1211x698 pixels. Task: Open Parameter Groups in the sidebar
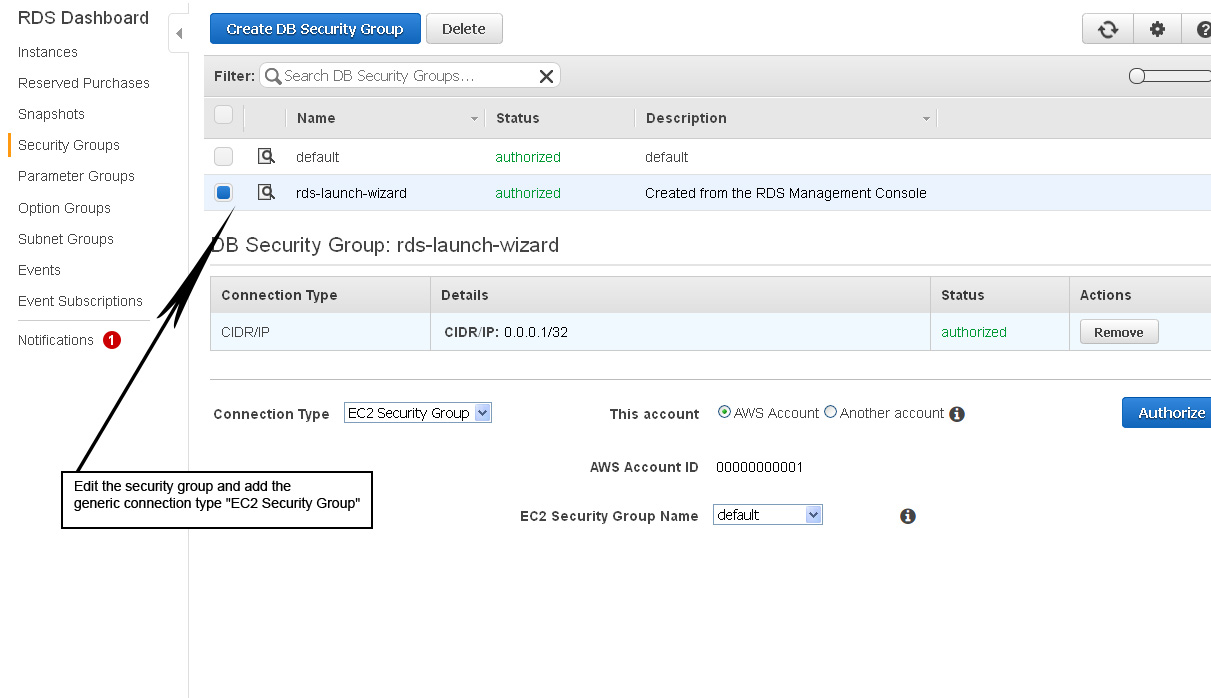[x=76, y=176]
